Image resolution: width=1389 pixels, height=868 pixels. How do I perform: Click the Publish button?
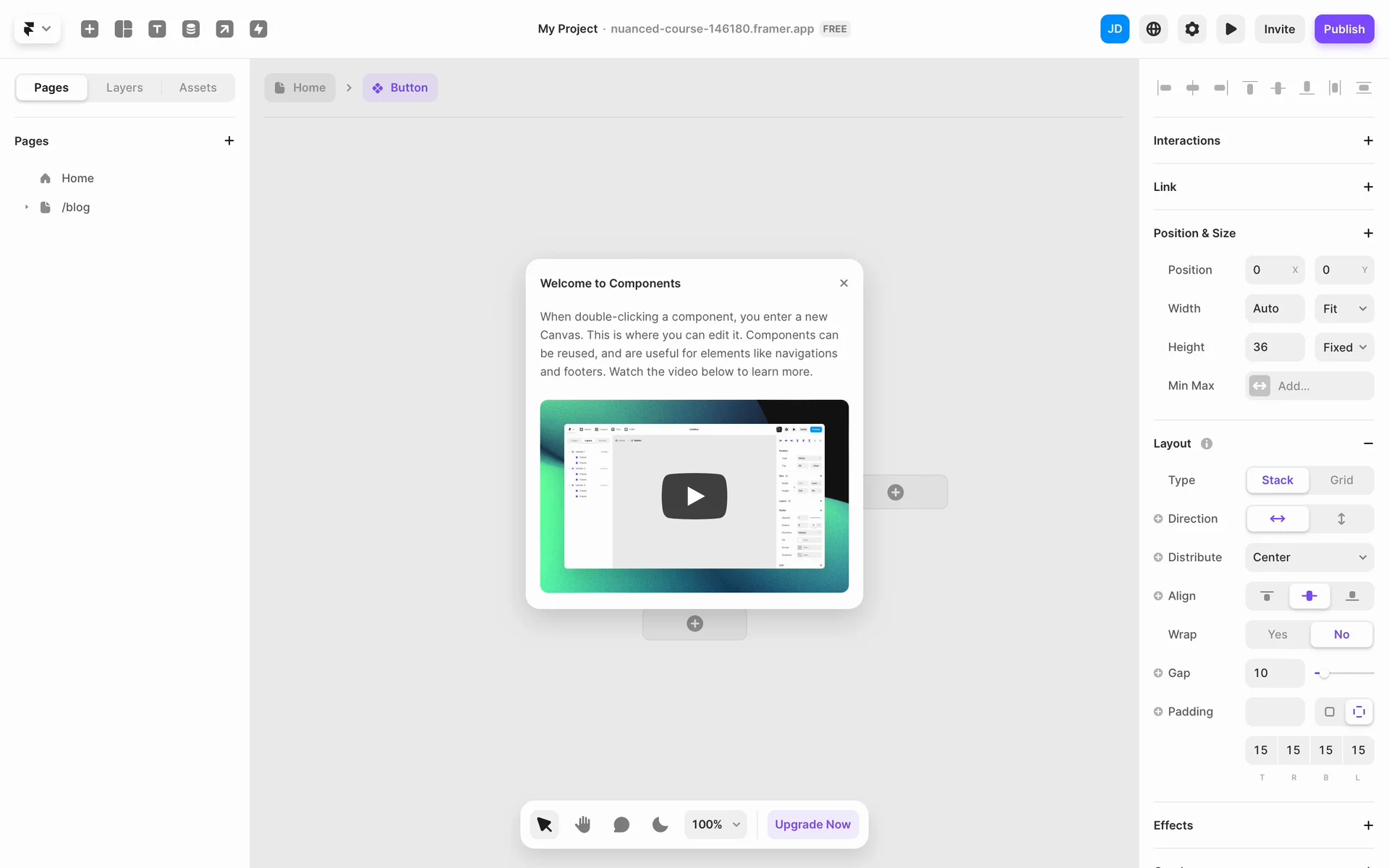(1343, 29)
